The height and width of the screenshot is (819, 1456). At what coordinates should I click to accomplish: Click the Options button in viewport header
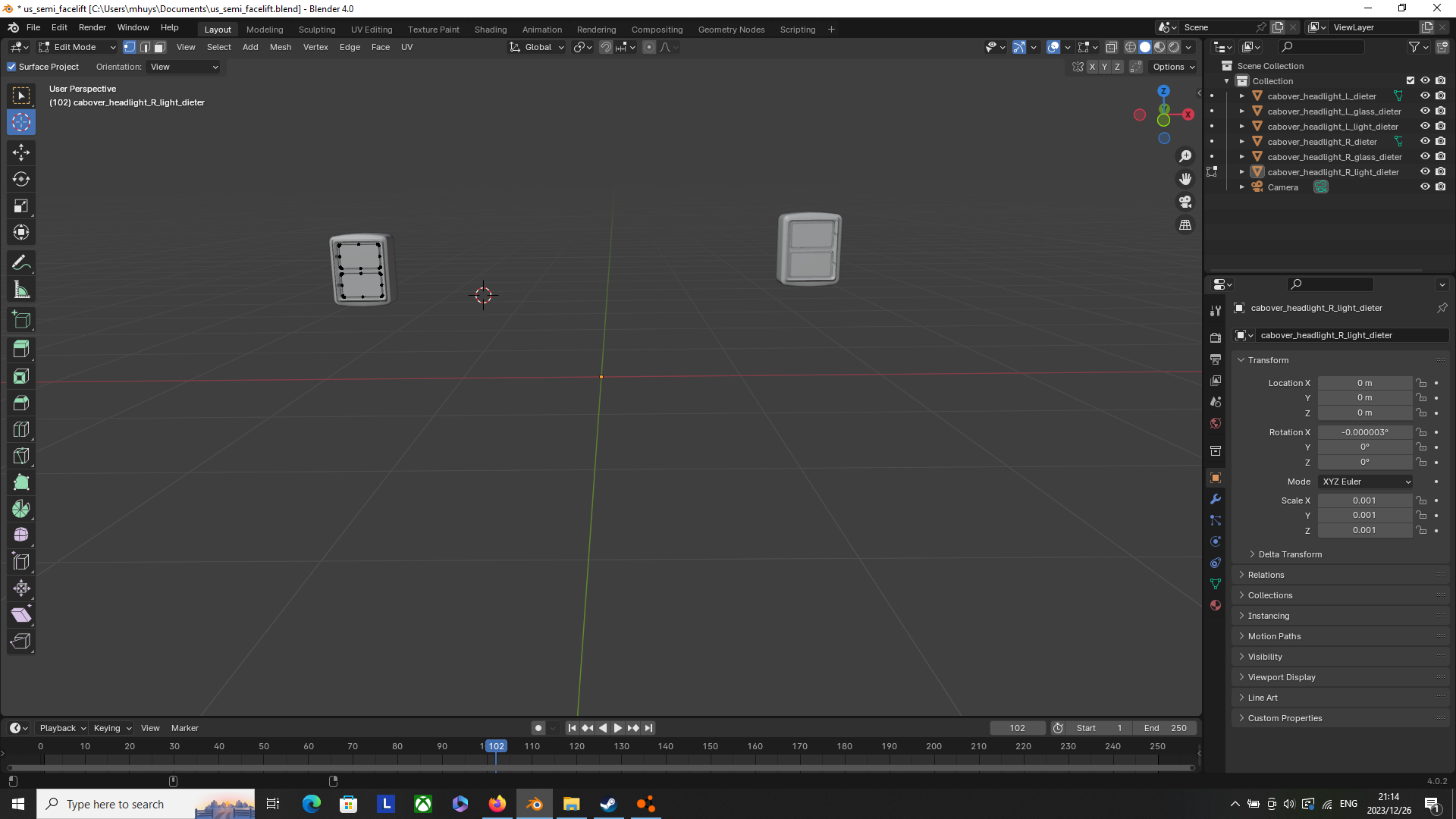tap(1173, 67)
